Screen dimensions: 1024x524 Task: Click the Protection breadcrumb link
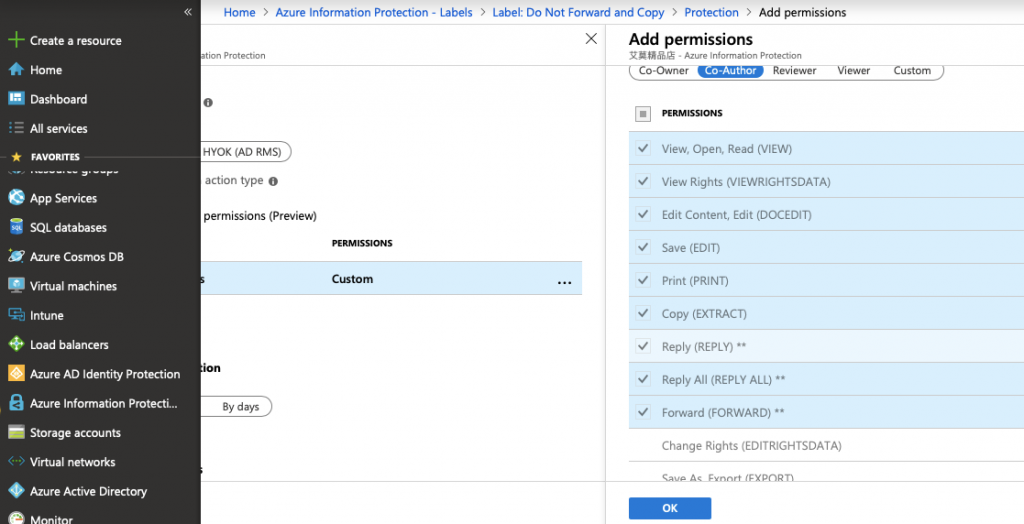pos(711,13)
